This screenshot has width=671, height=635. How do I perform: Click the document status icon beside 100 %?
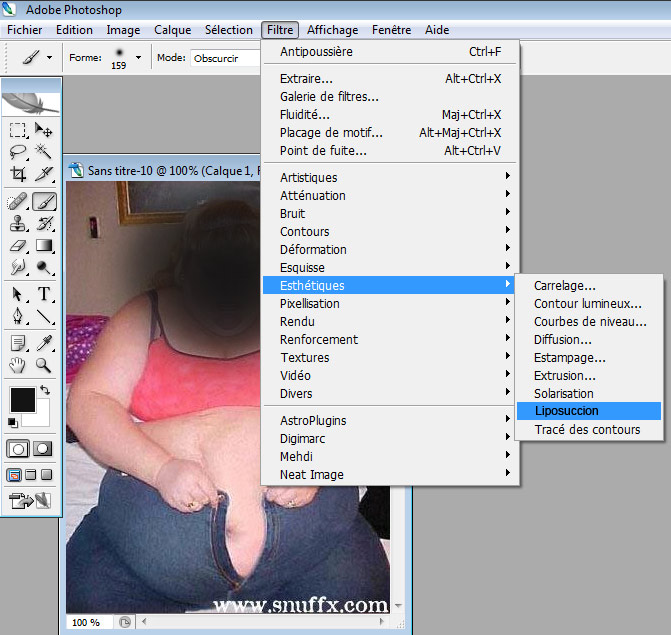(125, 622)
